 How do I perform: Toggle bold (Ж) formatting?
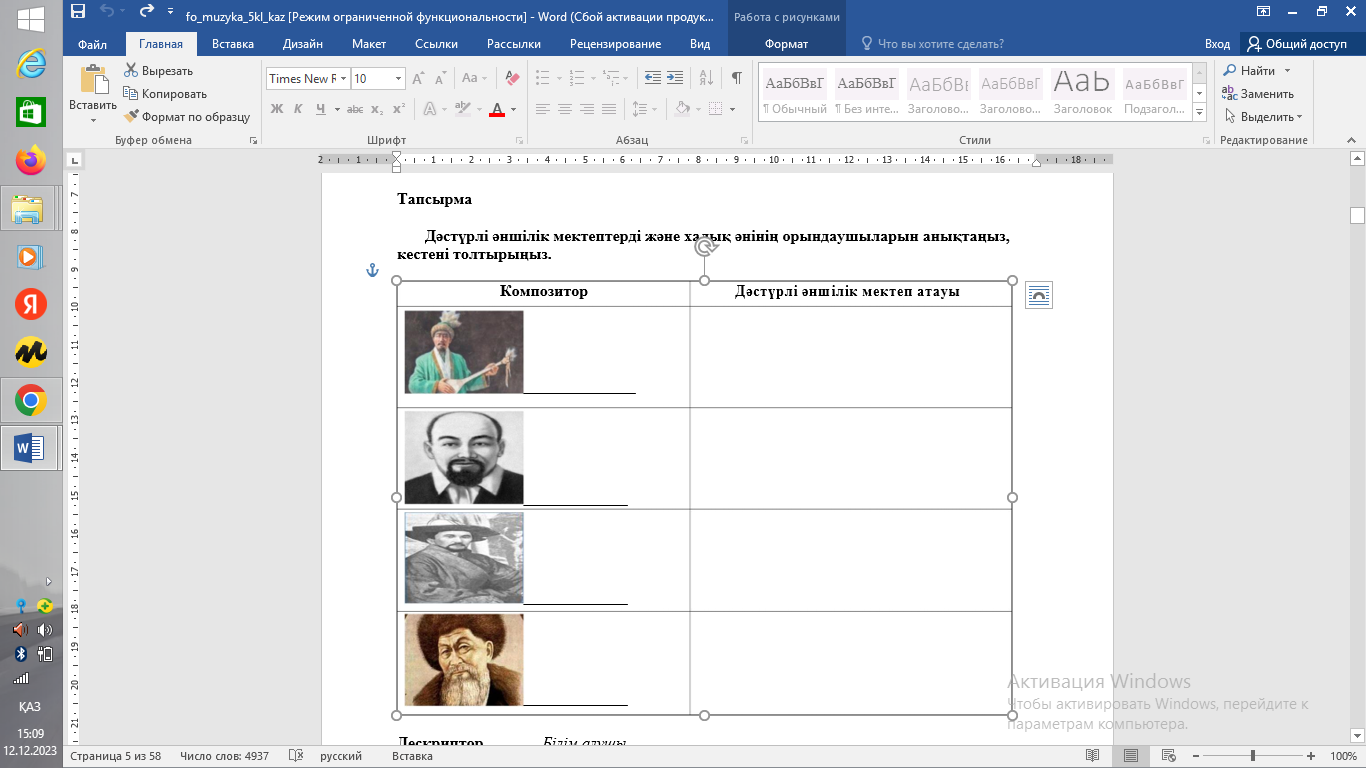[x=277, y=109]
